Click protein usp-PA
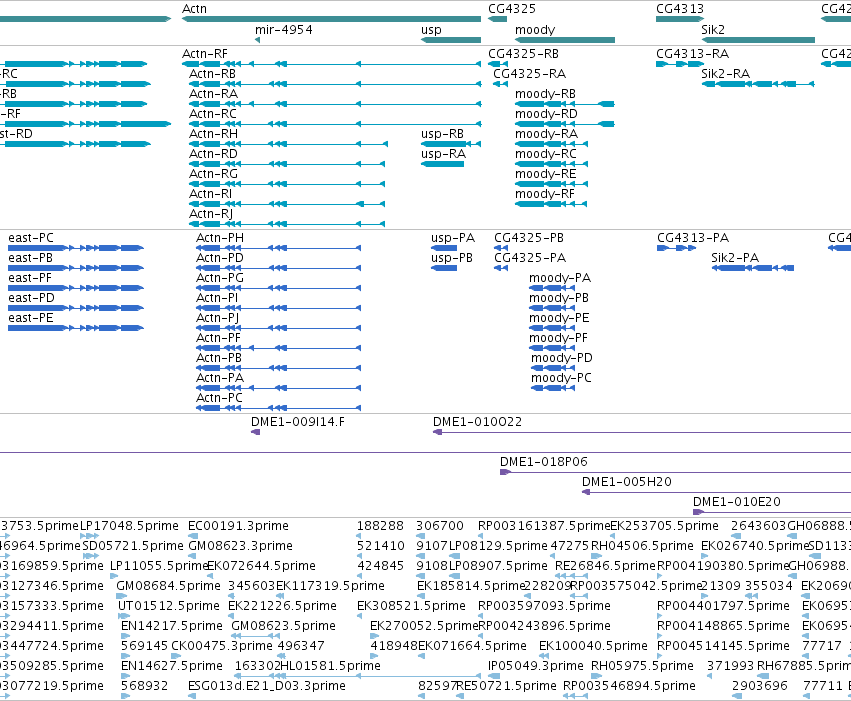851x701 pixels. point(453,238)
